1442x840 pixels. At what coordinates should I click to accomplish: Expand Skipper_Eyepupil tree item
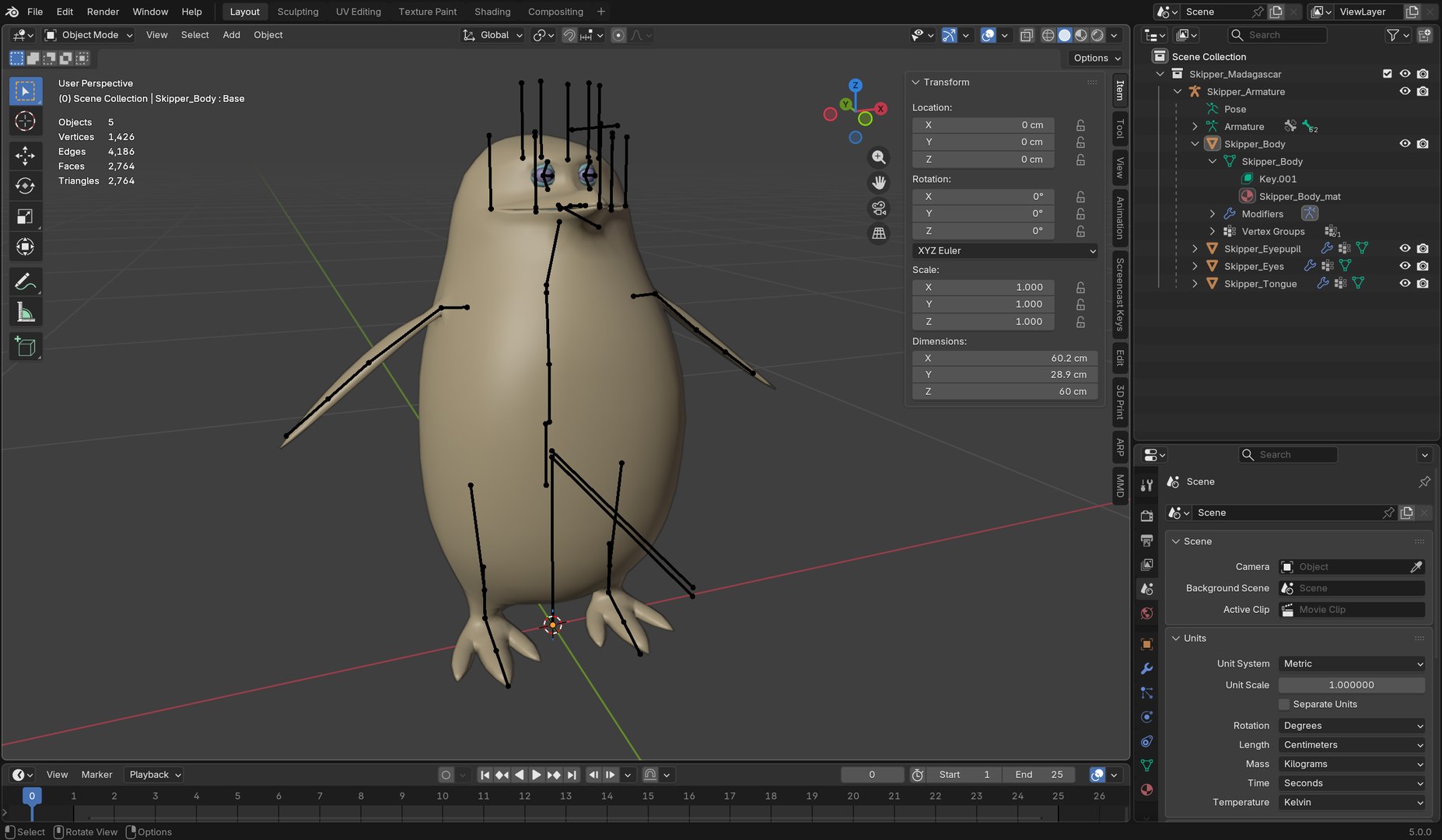(1195, 249)
